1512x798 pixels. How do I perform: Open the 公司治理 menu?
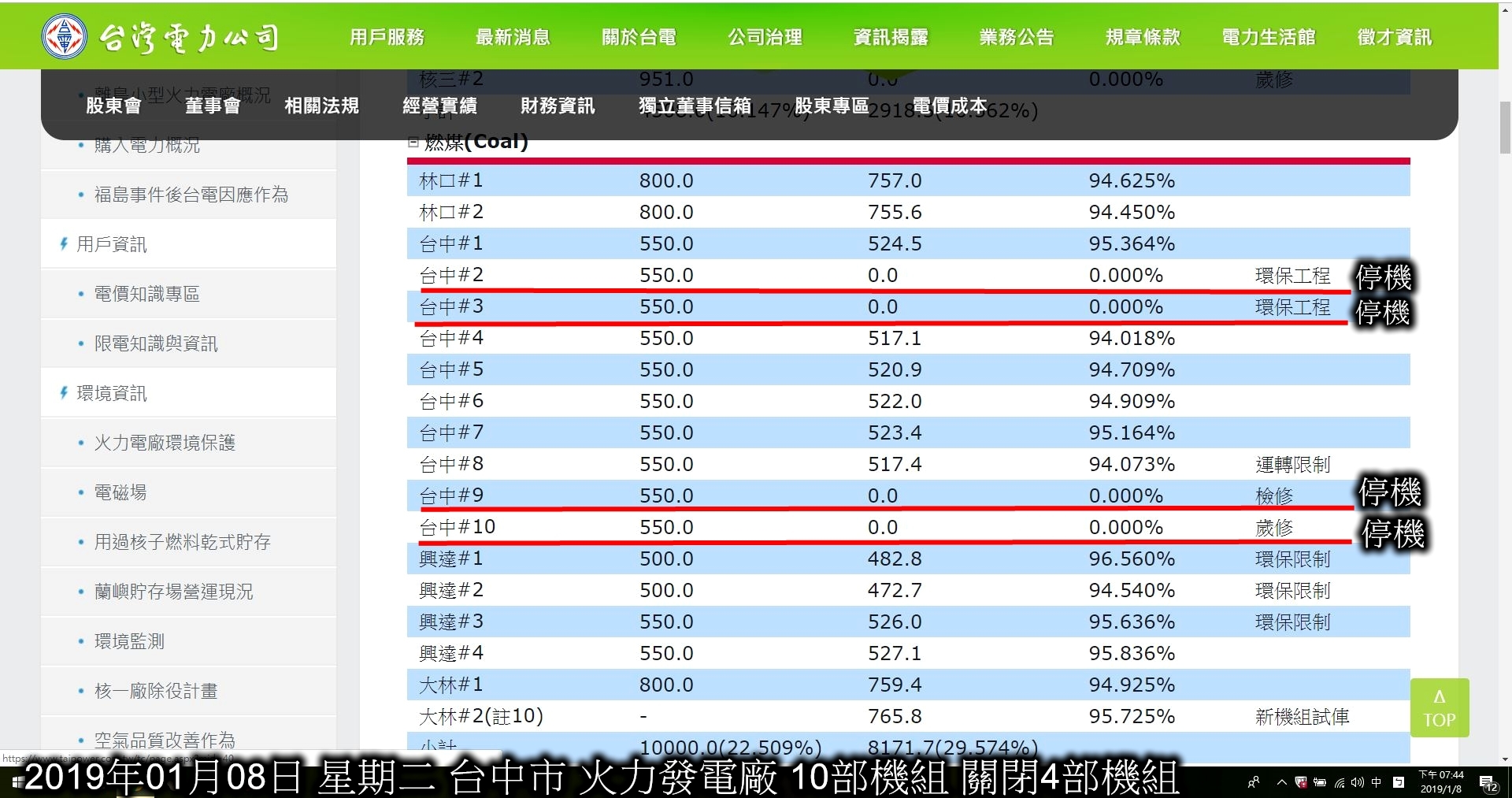point(765,37)
